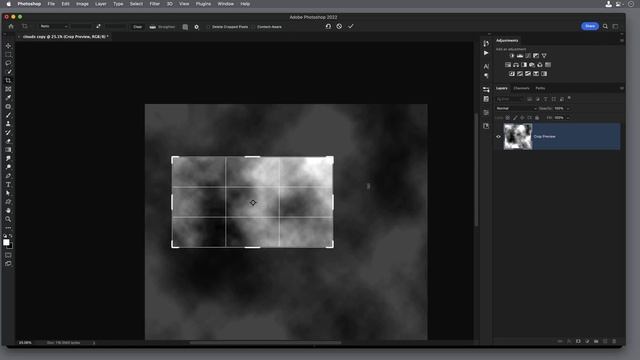Click the crop width input field

pos(81,27)
